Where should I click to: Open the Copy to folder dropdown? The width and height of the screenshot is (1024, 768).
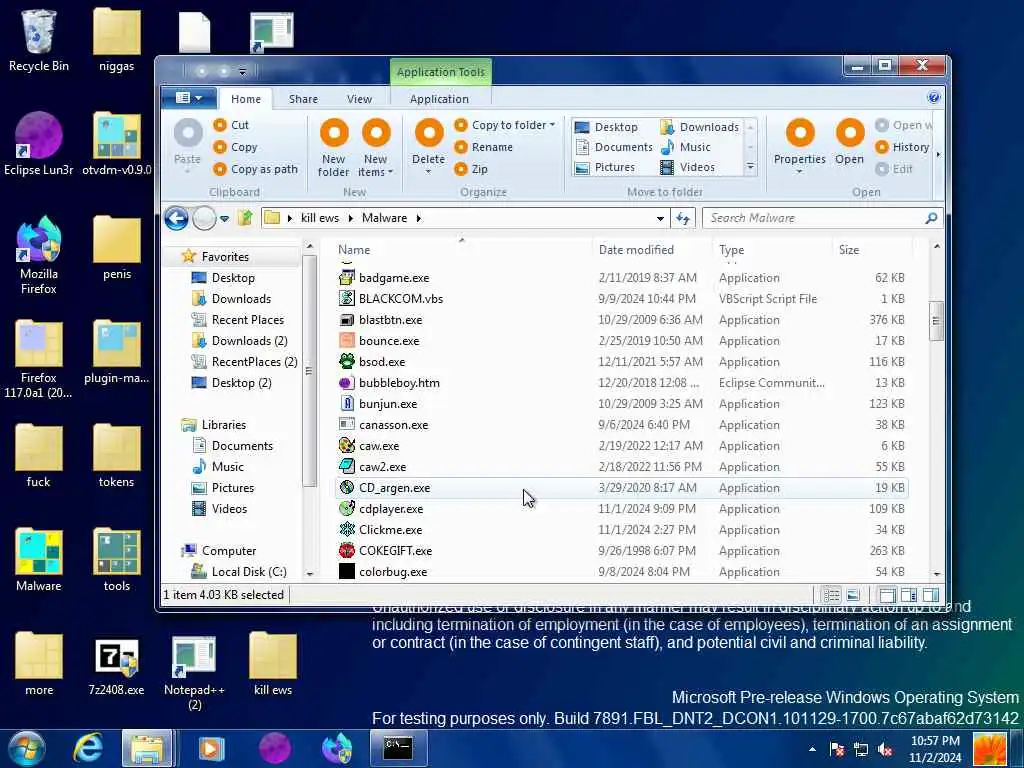(513, 125)
